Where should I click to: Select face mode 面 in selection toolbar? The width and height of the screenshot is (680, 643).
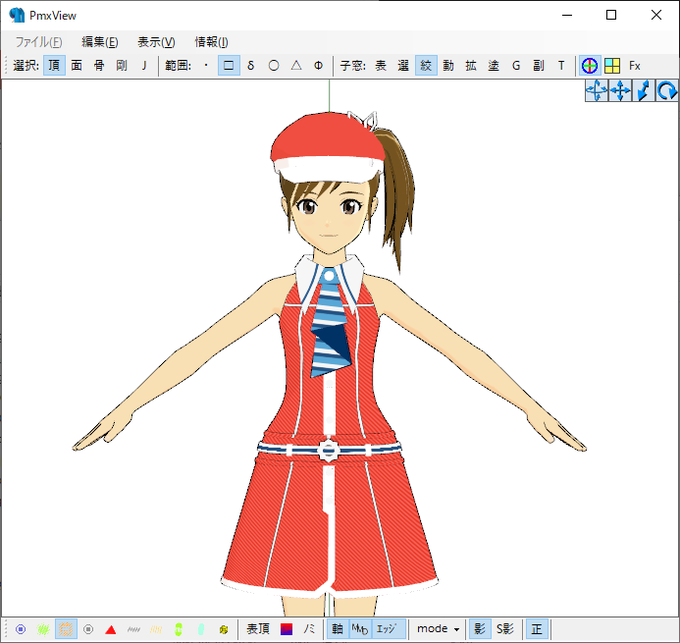pos(77,65)
